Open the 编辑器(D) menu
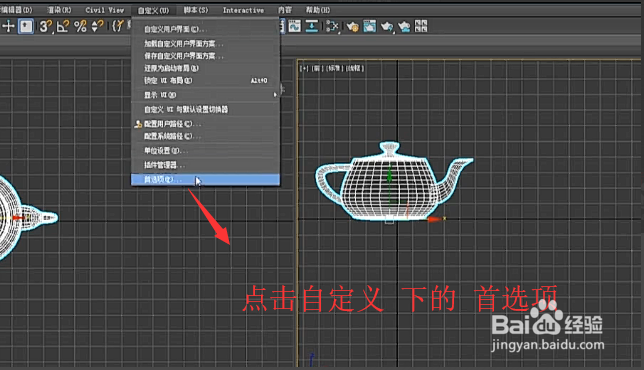This screenshot has height=370, width=644. tap(16, 10)
